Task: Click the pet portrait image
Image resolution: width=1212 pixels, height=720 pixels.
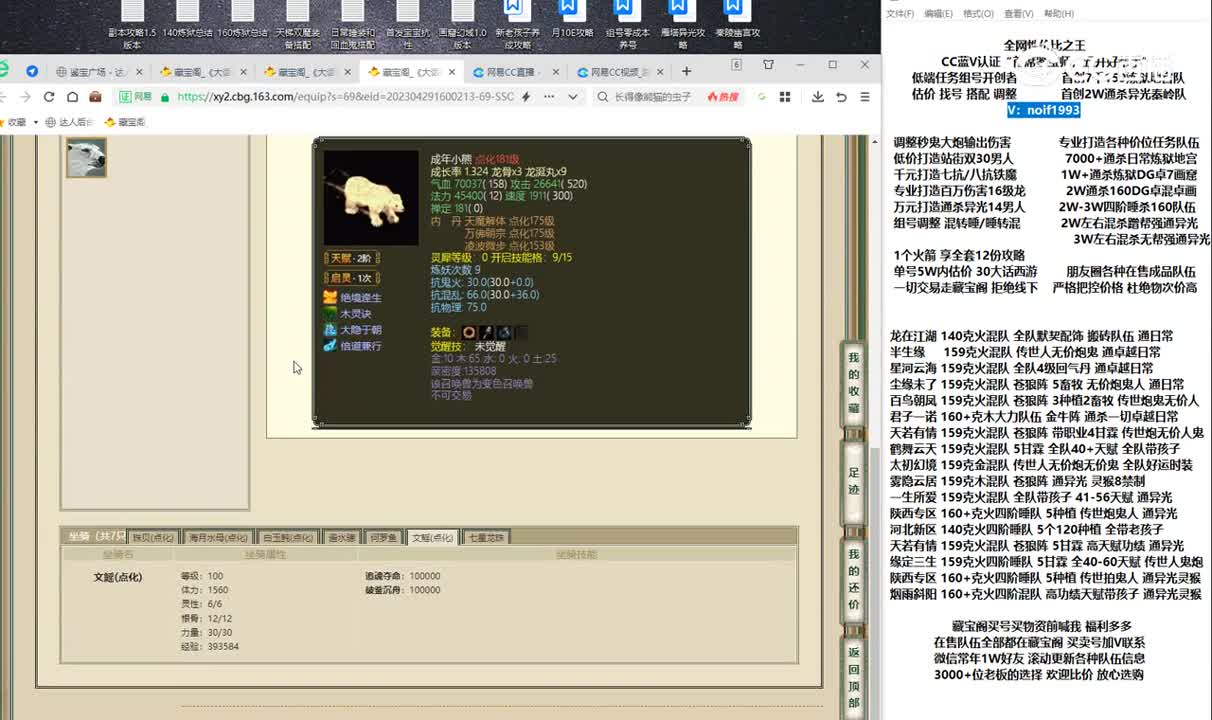Action: point(371,198)
